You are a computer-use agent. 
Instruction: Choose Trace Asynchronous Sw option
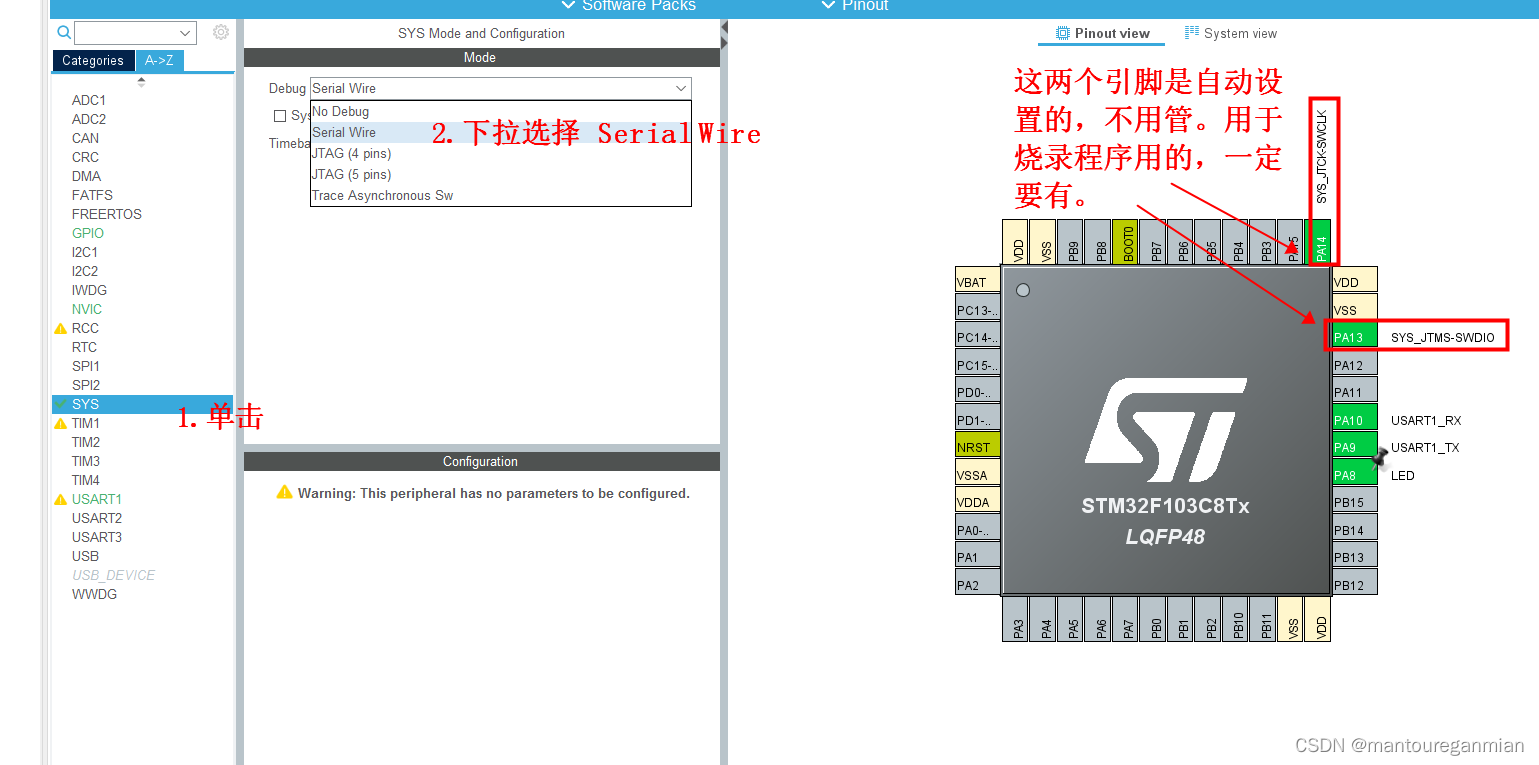[x=501, y=195]
